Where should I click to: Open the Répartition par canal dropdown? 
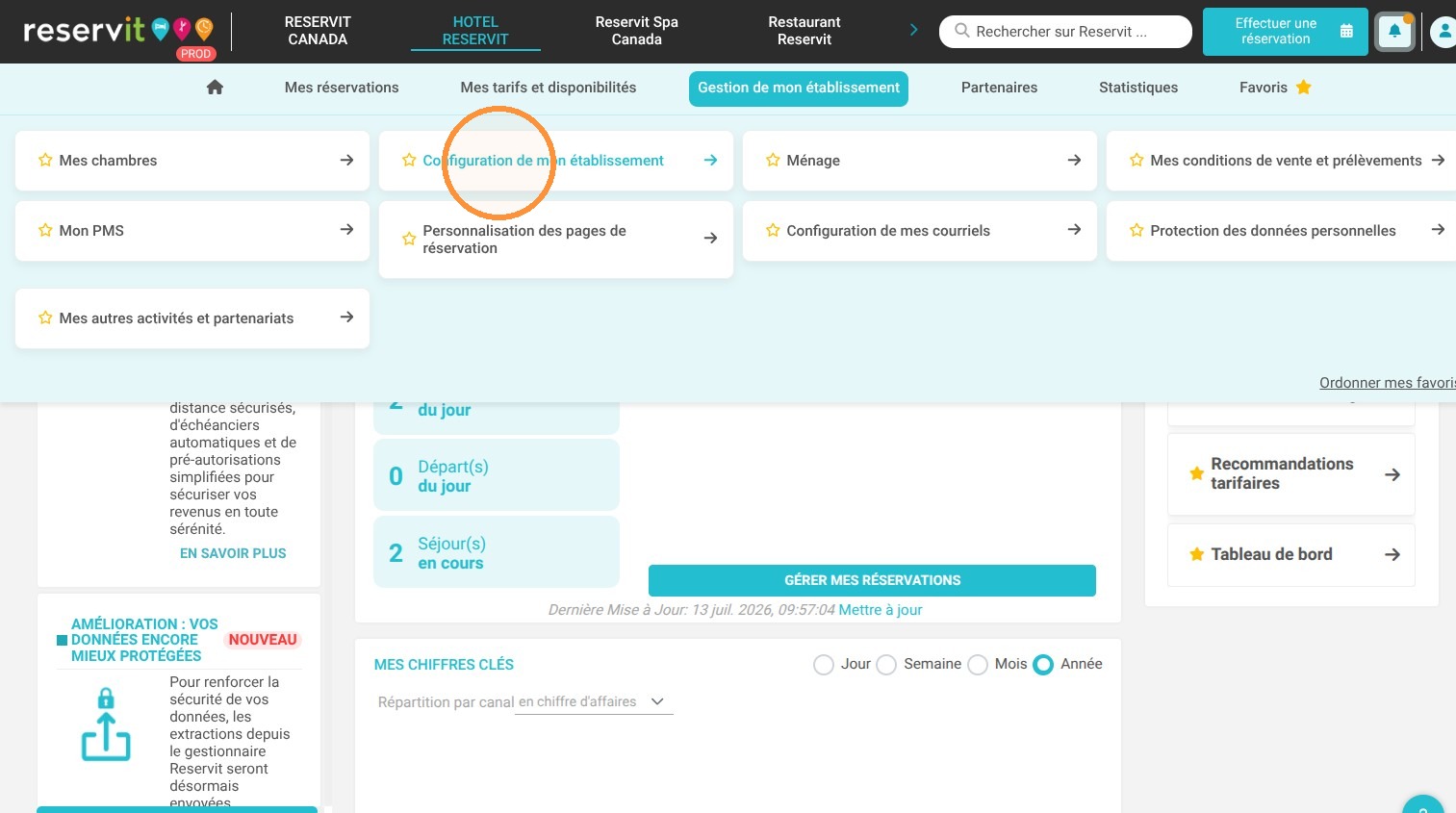pos(593,702)
